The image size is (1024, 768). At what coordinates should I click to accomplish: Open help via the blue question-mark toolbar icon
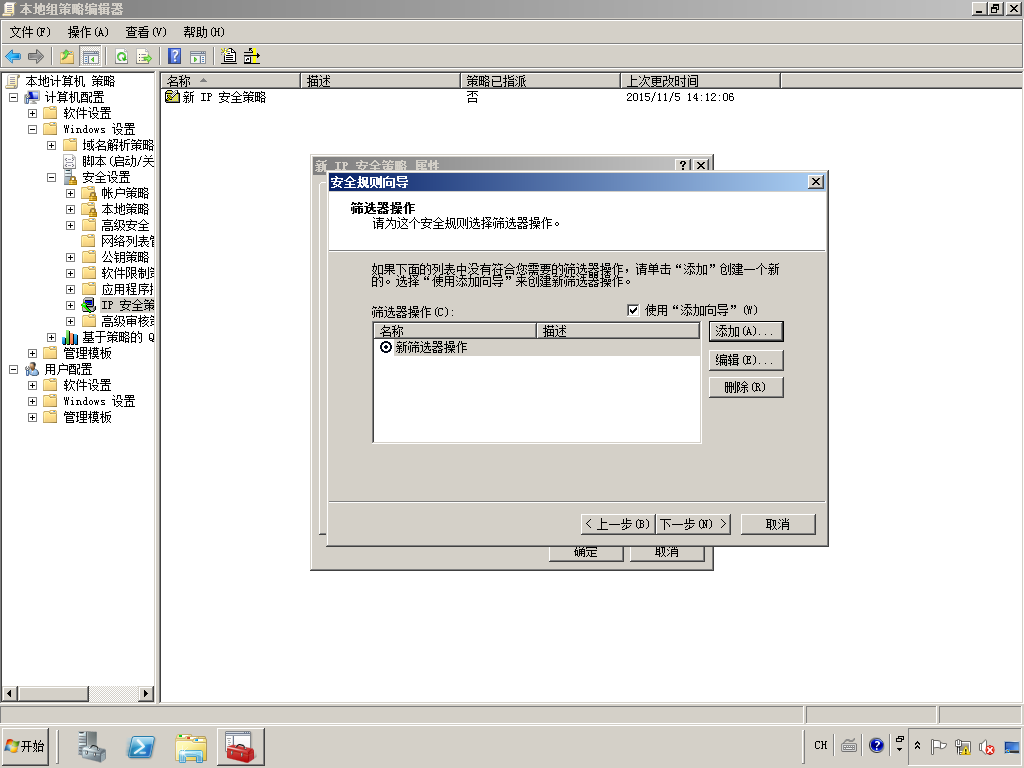pos(174,57)
